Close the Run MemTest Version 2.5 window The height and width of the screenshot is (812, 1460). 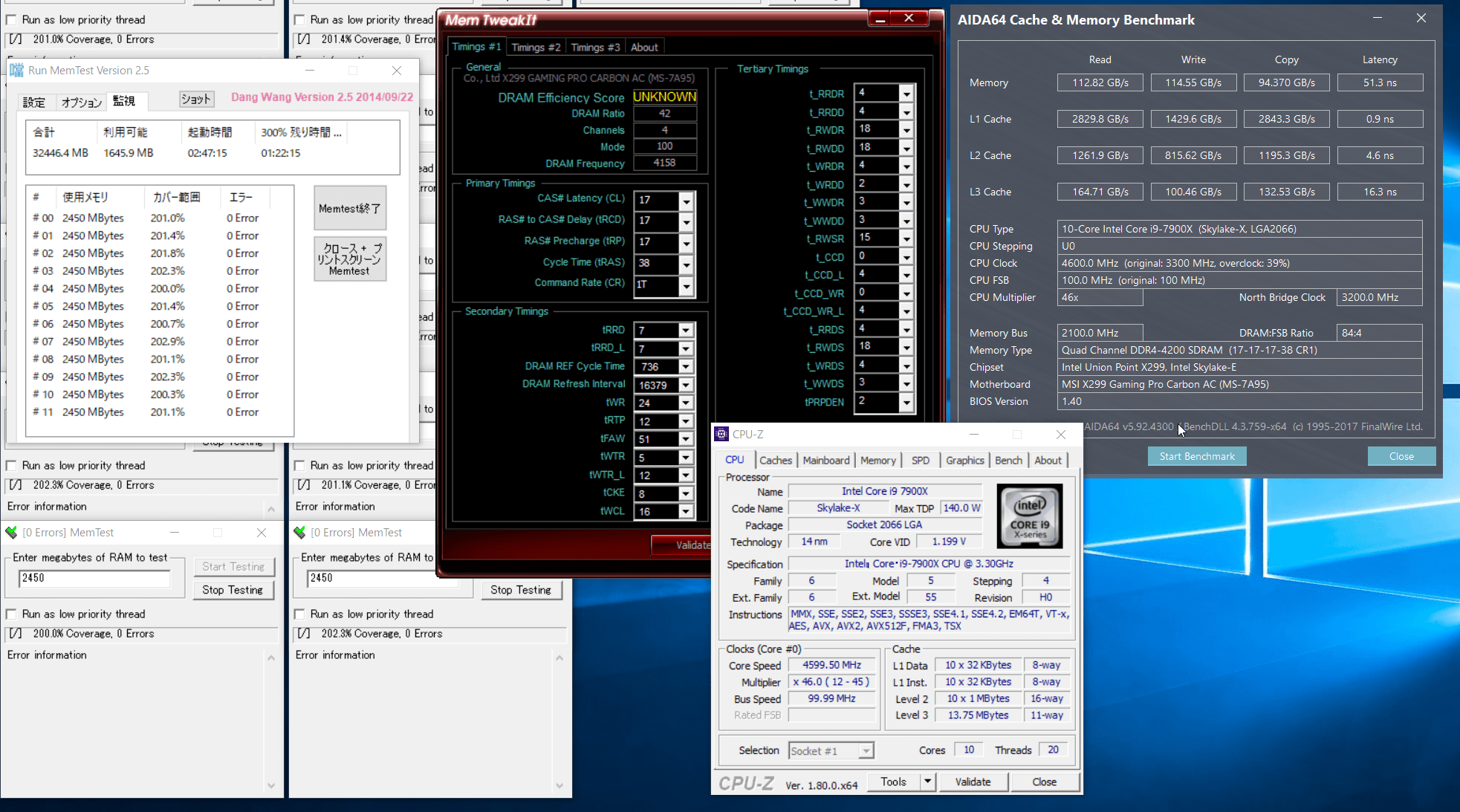[x=397, y=70]
